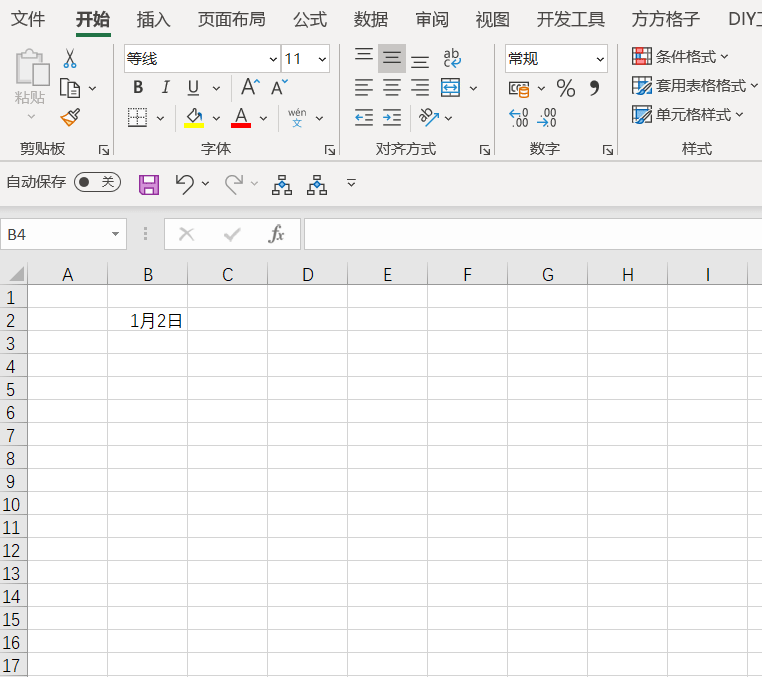Increase font size with larger A

[x=250, y=87]
